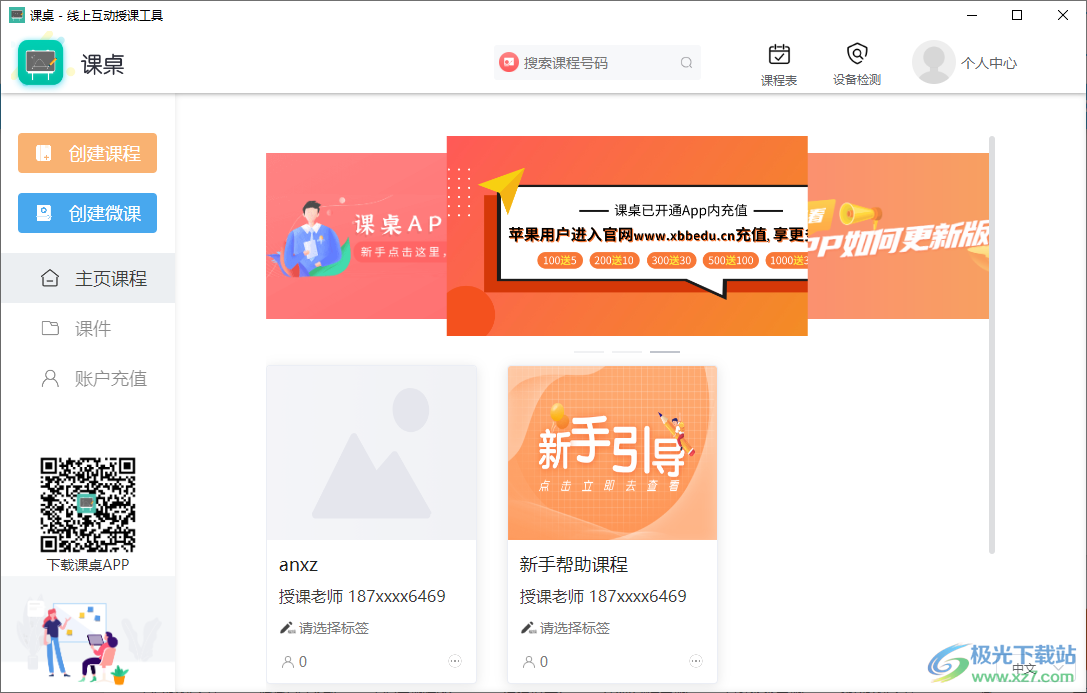Click the 下载课桌APP QR code

coord(87,505)
